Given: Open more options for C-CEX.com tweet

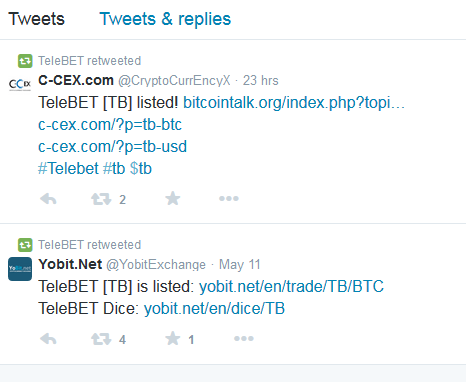Looking at the screenshot, I should (229, 199).
